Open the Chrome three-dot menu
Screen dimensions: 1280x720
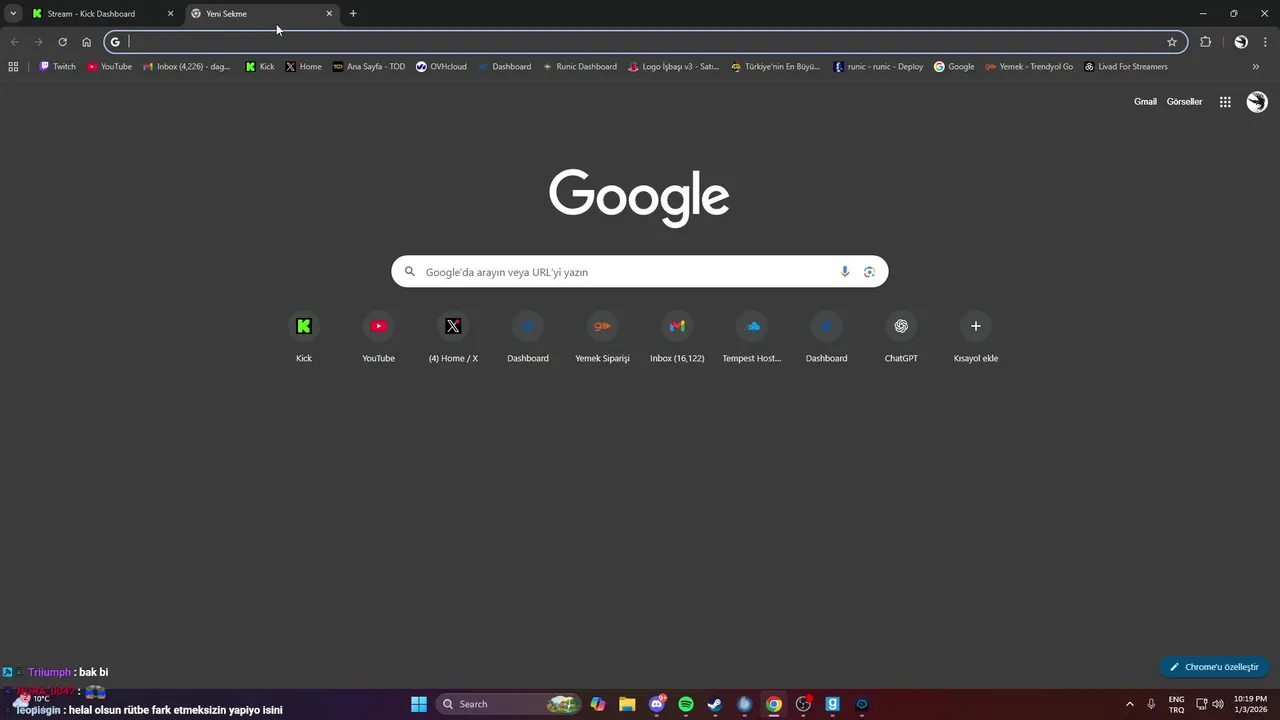[1265, 42]
